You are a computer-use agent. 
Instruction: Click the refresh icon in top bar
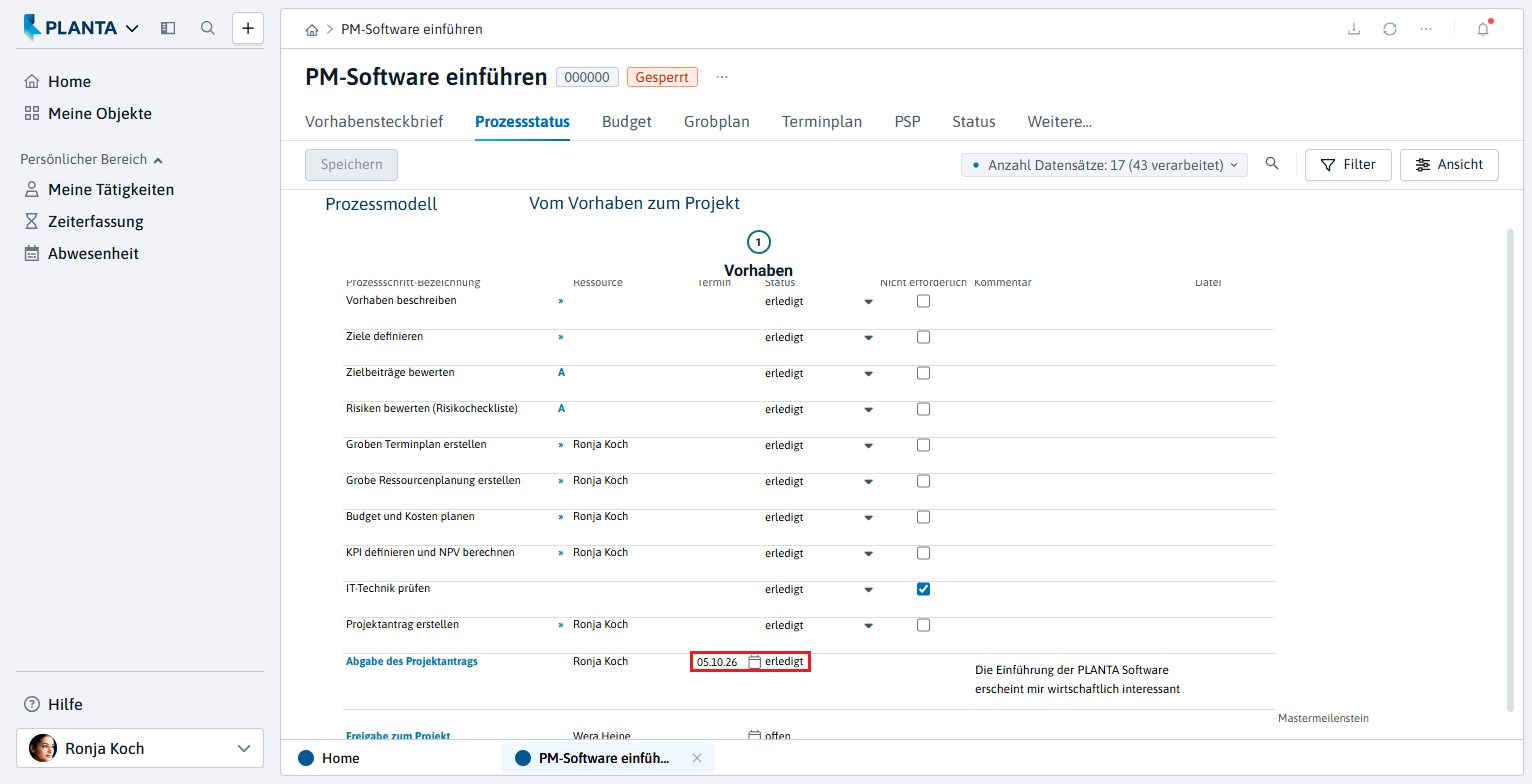click(x=1390, y=29)
